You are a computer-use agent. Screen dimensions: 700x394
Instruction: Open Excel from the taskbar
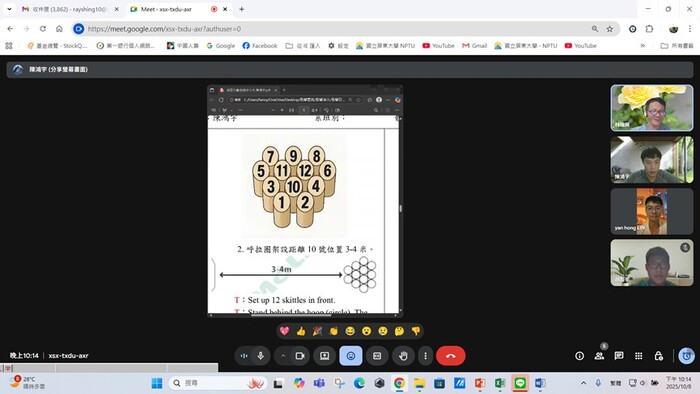tap(500, 383)
